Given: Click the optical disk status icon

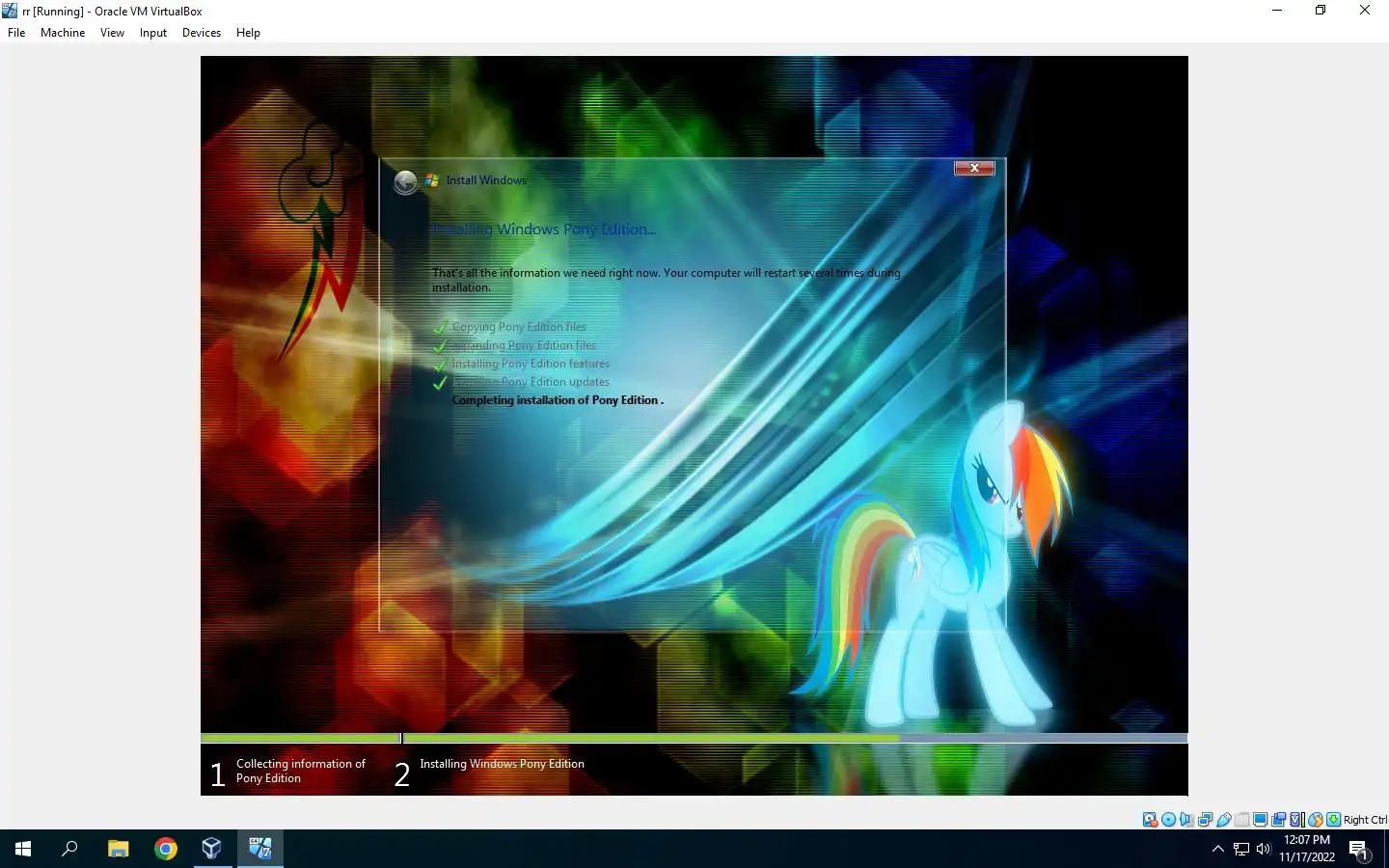Looking at the screenshot, I should tap(1168, 820).
